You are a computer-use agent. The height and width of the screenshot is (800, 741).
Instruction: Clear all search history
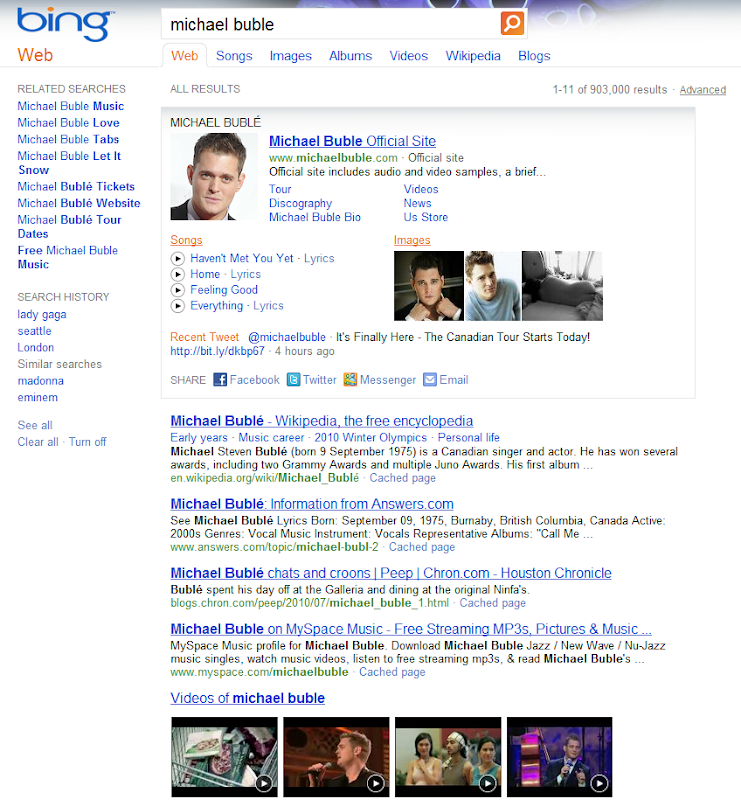[x=38, y=442]
